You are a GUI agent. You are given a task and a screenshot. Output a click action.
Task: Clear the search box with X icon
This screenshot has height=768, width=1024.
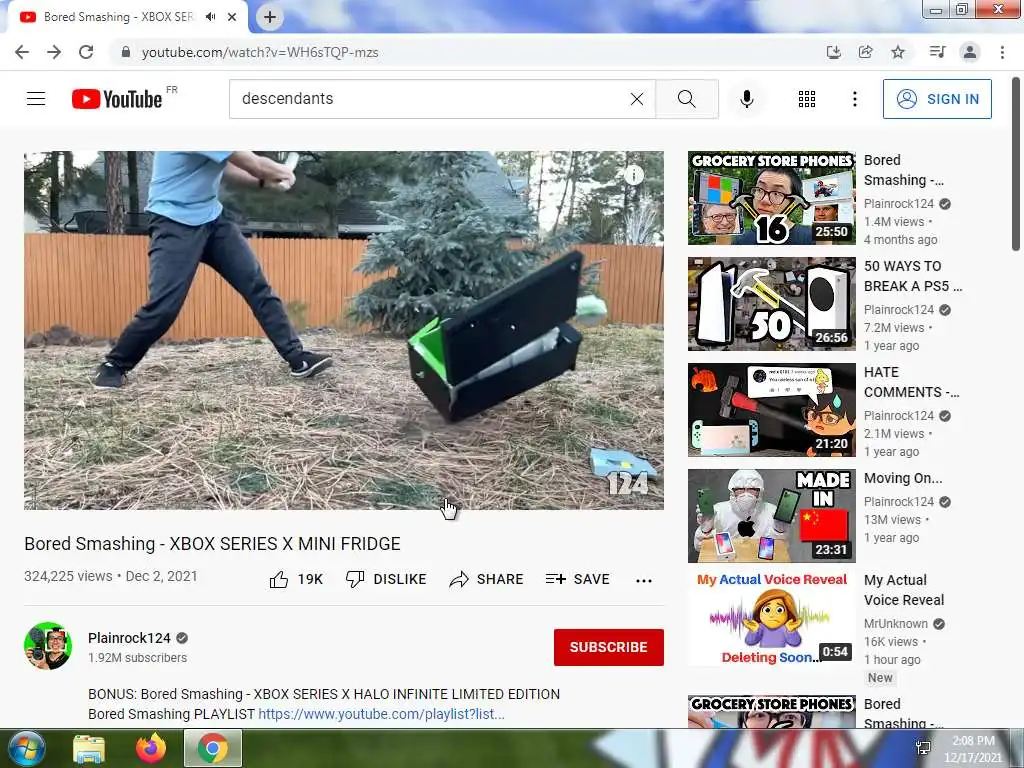coord(637,99)
